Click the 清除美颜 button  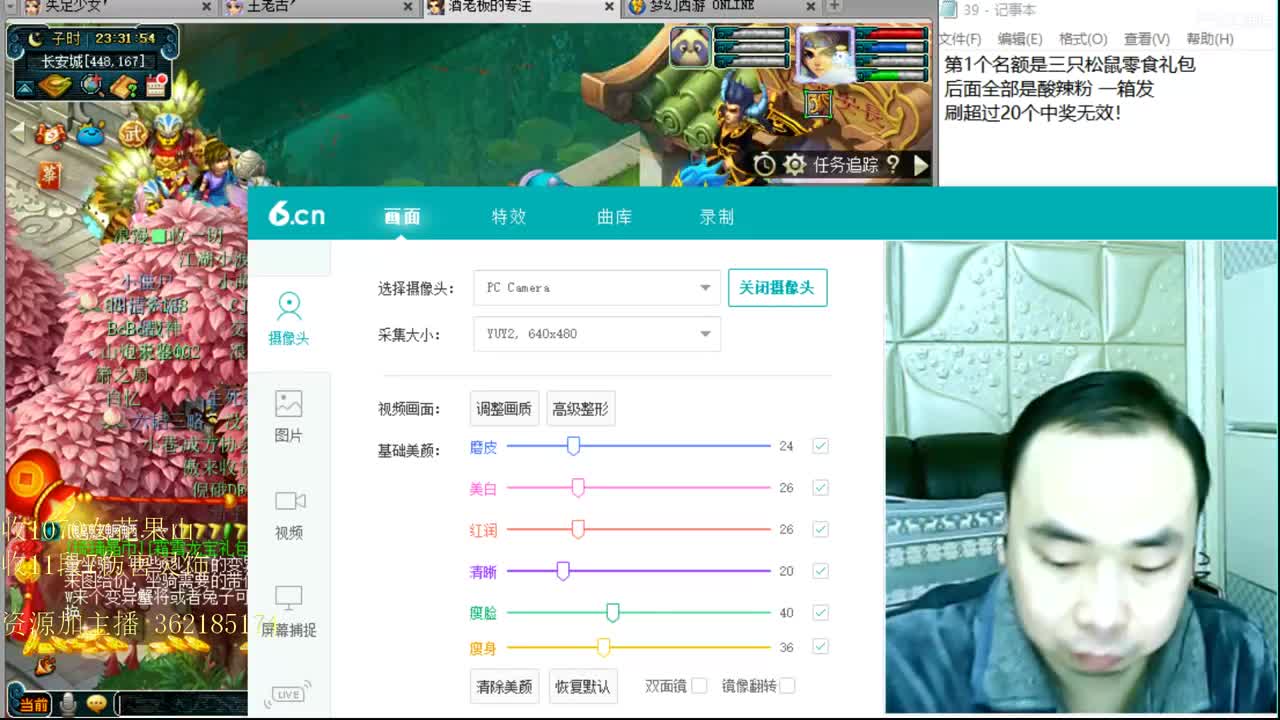click(x=504, y=687)
